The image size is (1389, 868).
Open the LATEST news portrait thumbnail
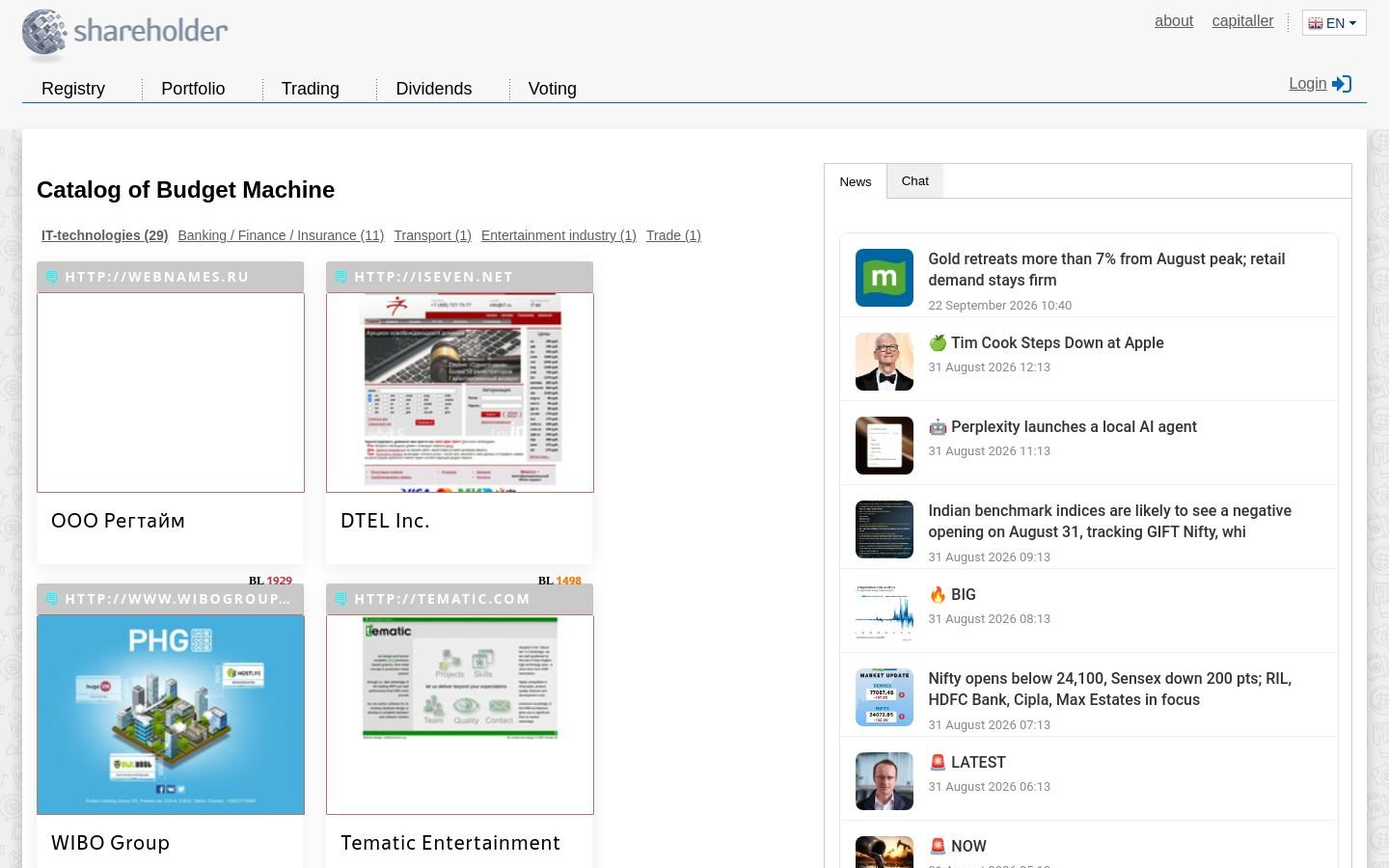click(x=885, y=781)
